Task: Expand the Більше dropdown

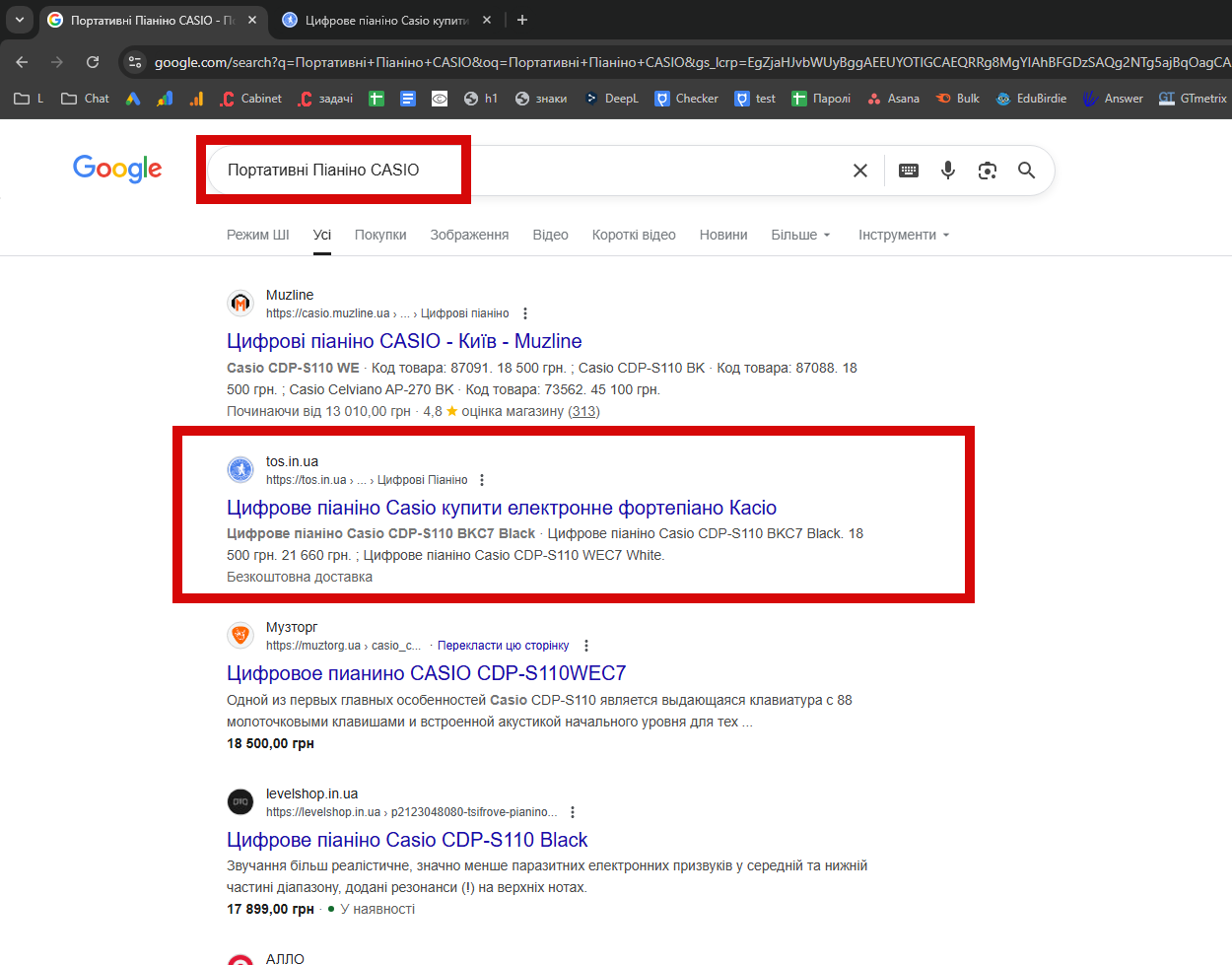Action: tap(800, 235)
